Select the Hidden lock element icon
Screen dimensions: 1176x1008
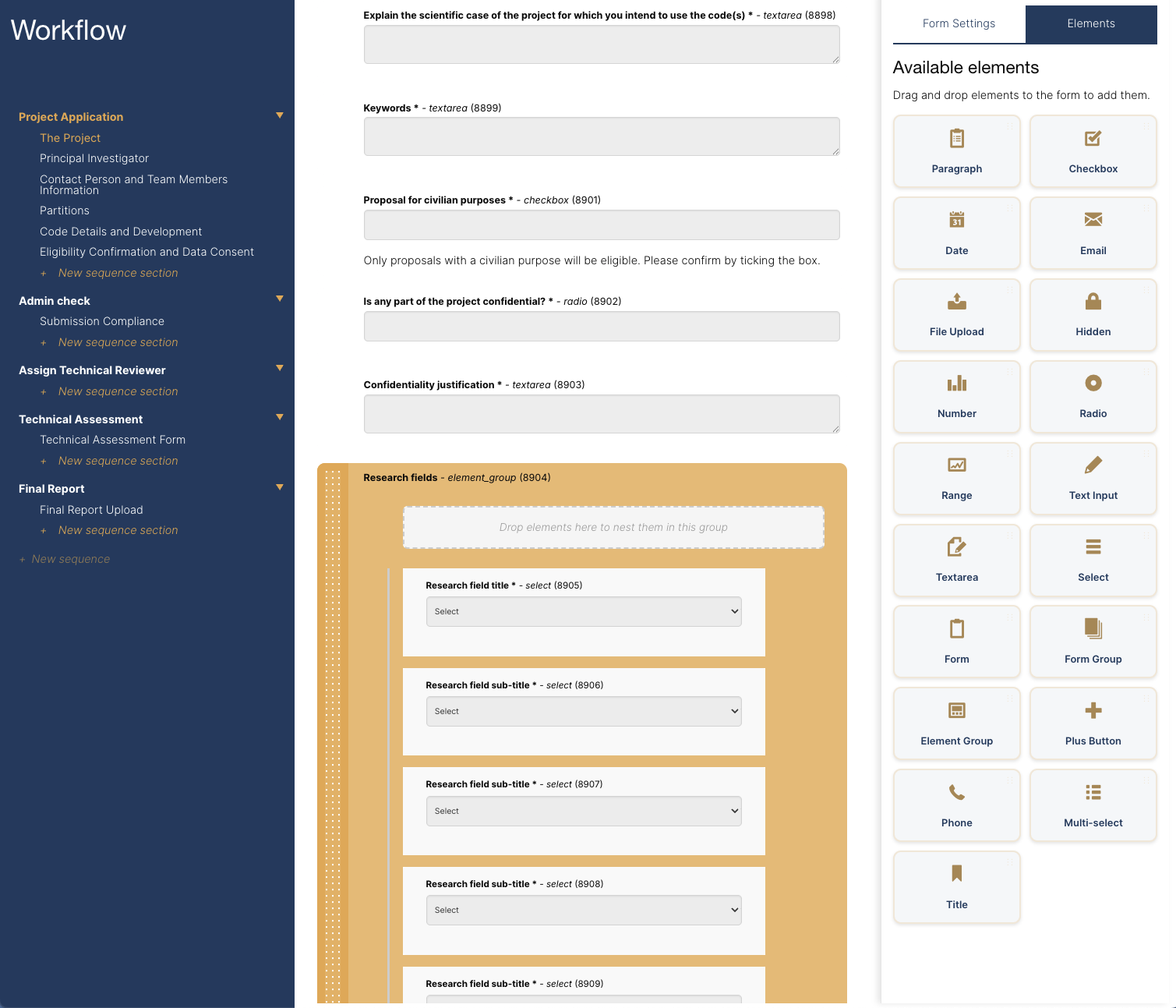1093,302
